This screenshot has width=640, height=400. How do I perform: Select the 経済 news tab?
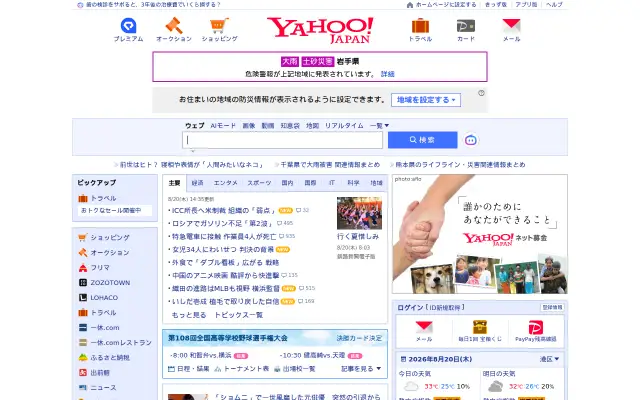(x=197, y=183)
